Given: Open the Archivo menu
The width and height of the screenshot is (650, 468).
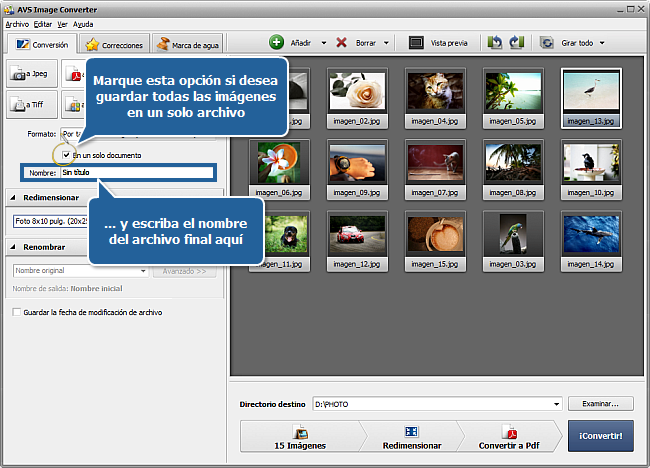Looking at the screenshot, I should pos(17,22).
